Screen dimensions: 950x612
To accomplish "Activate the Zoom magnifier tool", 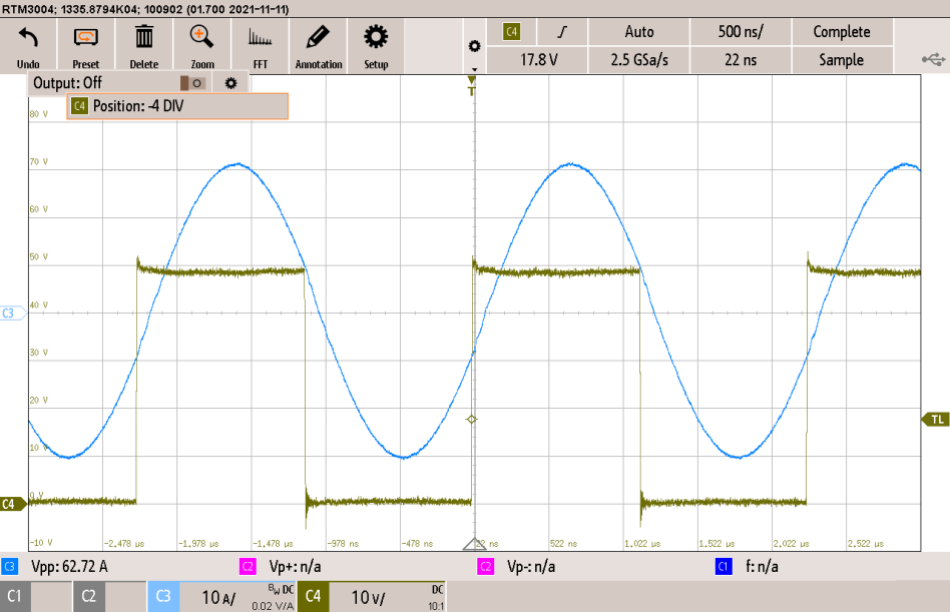I will click(202, 46).
